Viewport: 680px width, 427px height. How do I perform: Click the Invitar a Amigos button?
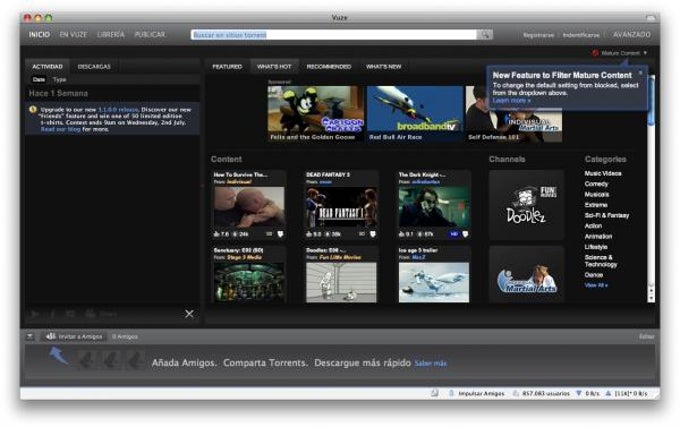(x=74, y=336)
